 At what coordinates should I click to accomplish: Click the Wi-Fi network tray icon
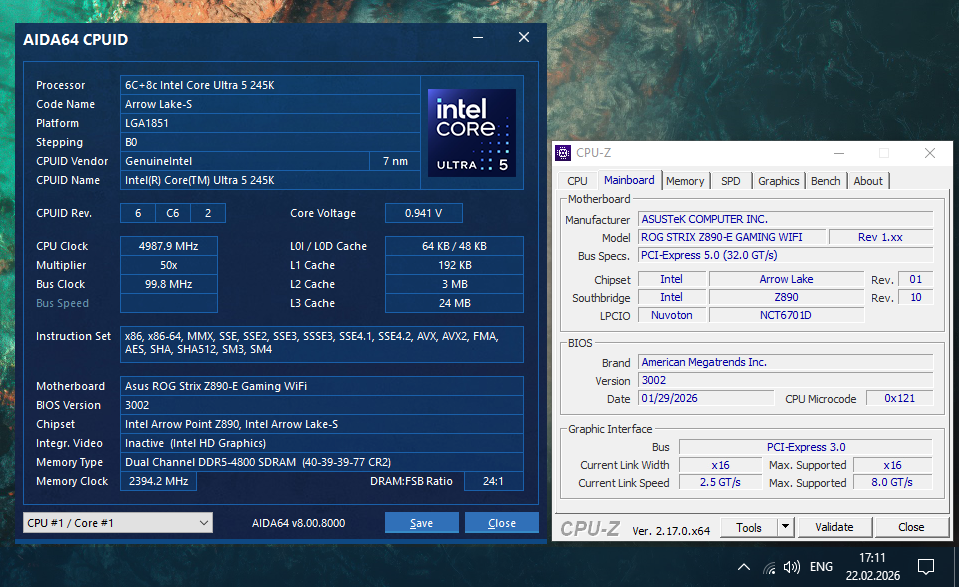tap(769, 567)
